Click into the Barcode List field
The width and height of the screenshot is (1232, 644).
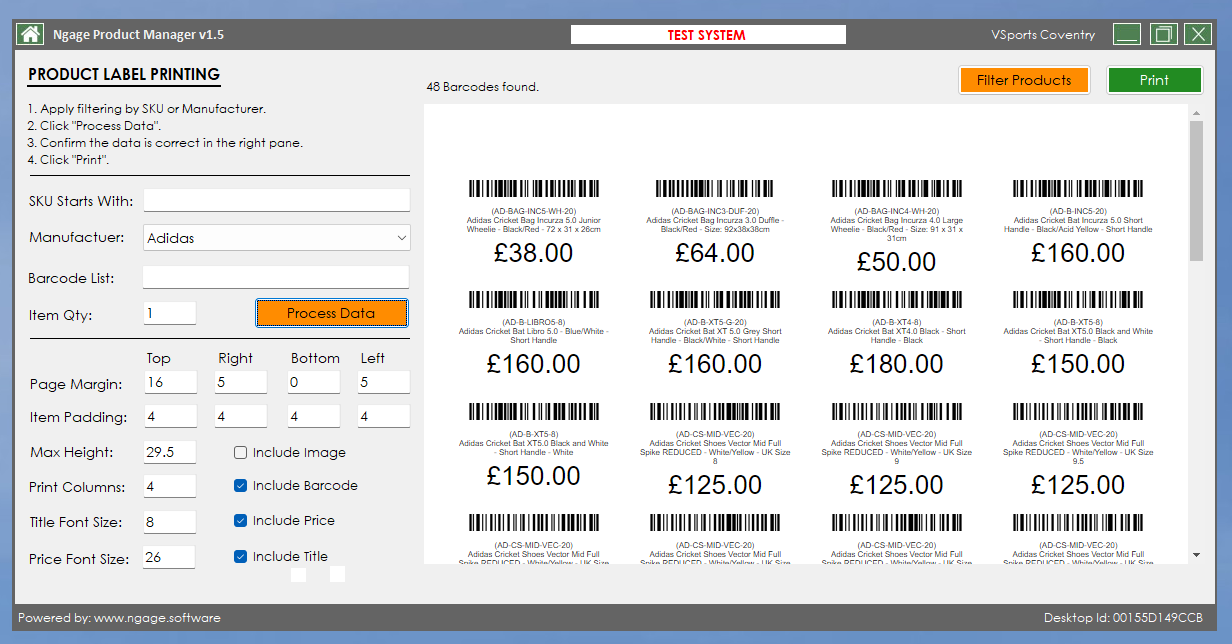click(276, 277)
